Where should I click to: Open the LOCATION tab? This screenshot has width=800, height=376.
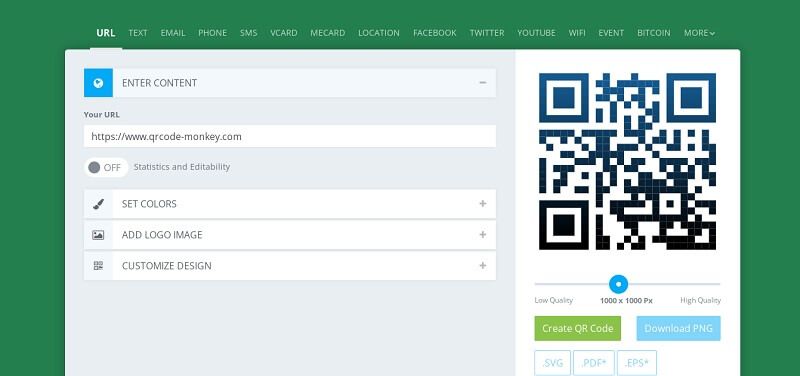point(379,33)
